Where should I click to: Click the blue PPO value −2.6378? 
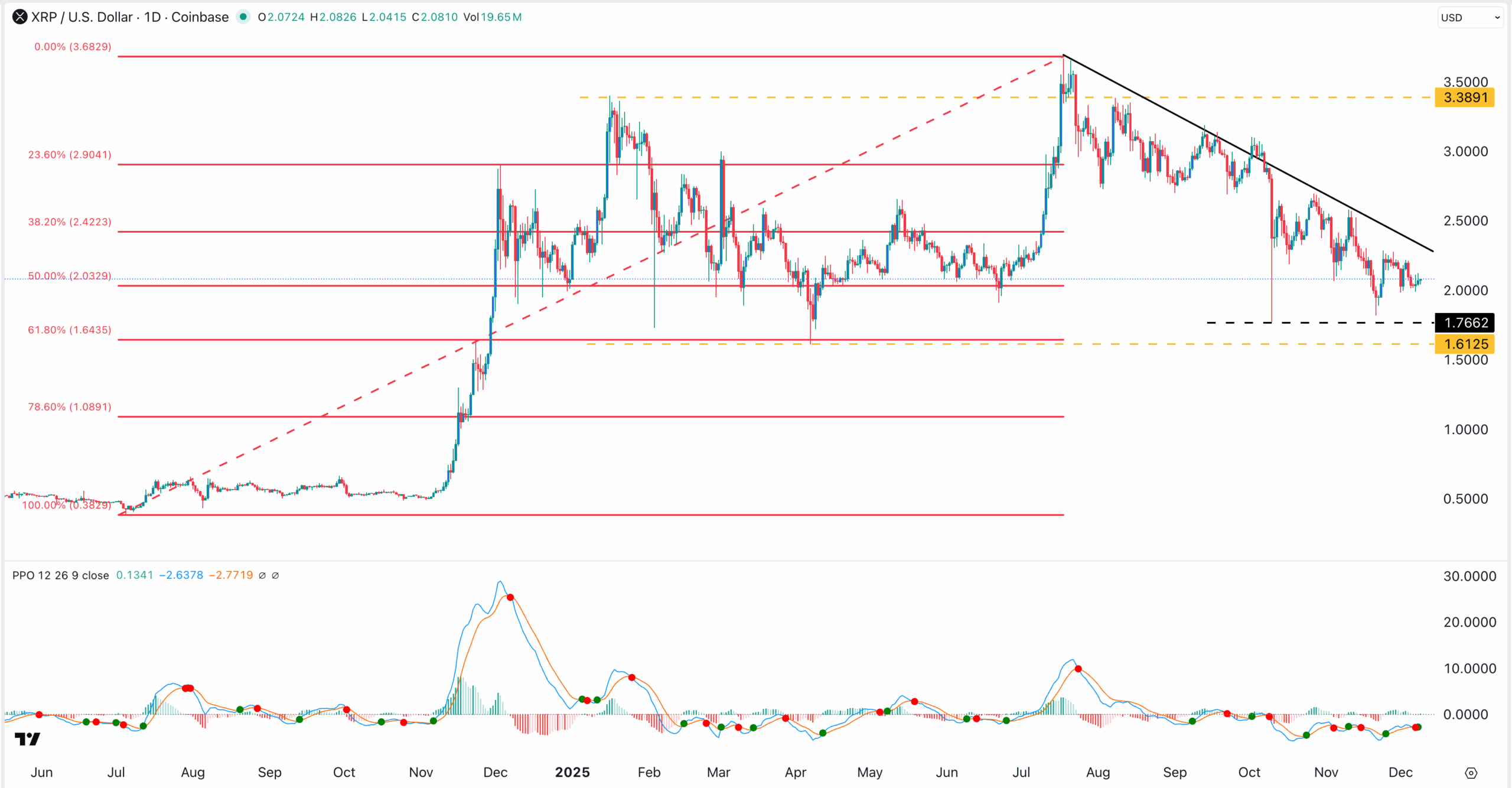tap(181, 575)
